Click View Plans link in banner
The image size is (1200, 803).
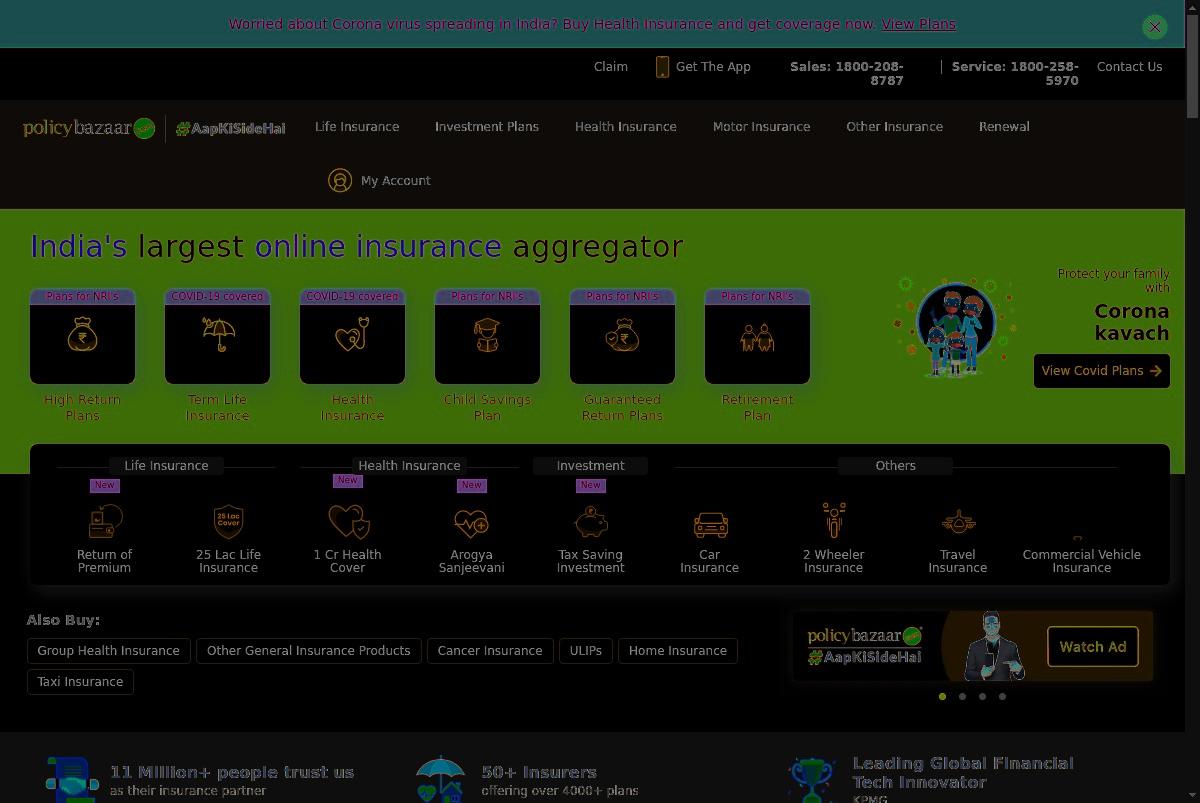click(919, 24)
